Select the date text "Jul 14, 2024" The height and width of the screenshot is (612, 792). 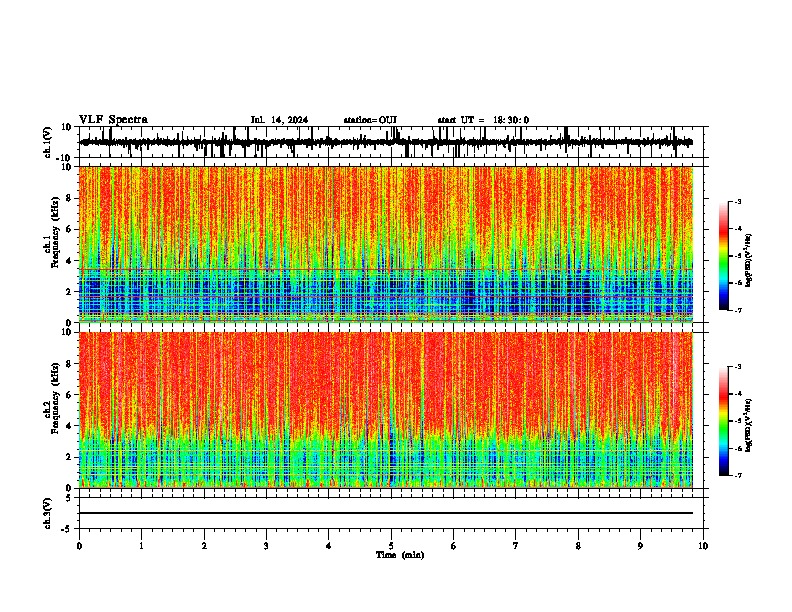[x=279, y=120]
